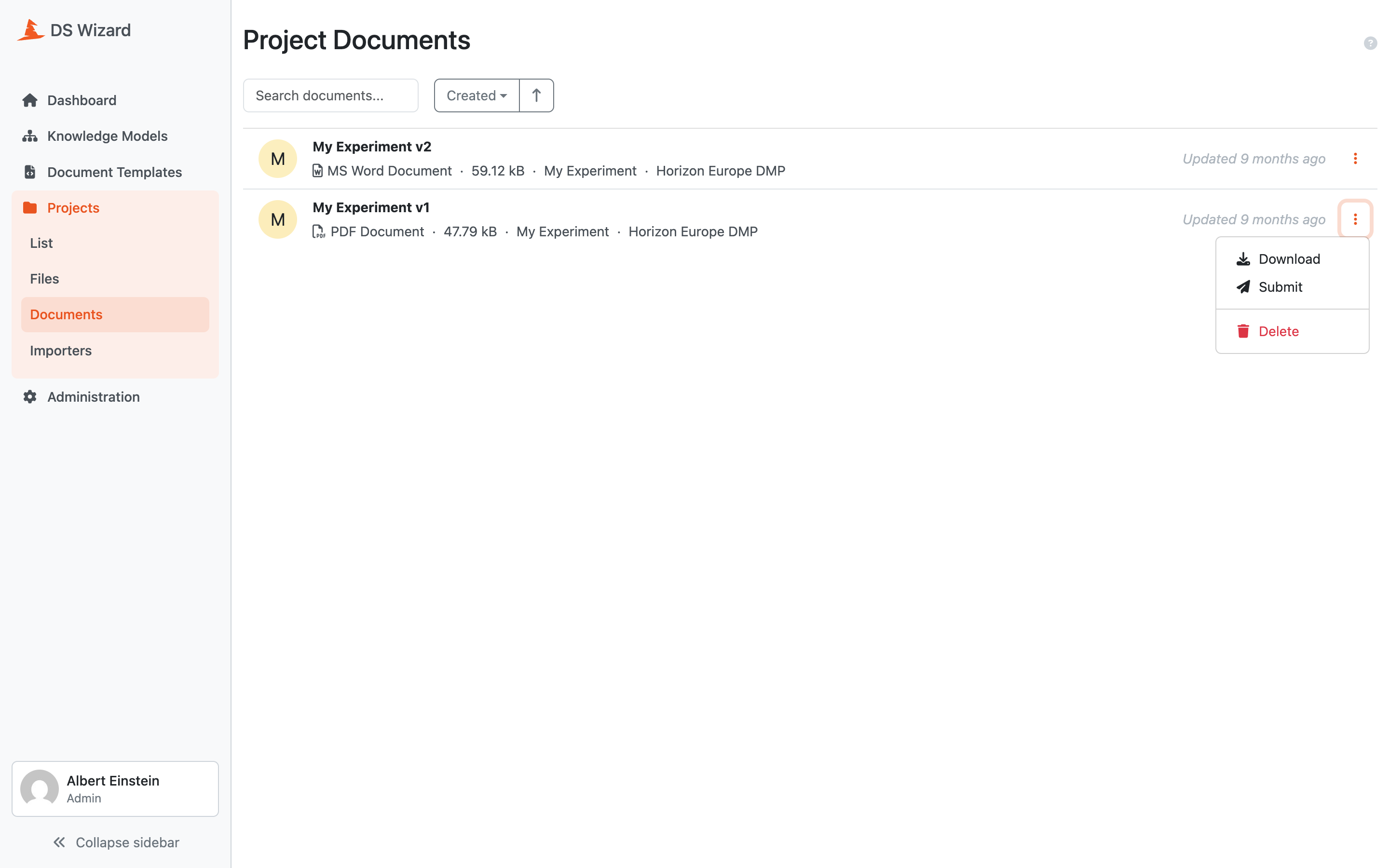Screen dimensions: 1389x868
Task: Click the PDF Document file icon
Action: [x=318, y=231]
